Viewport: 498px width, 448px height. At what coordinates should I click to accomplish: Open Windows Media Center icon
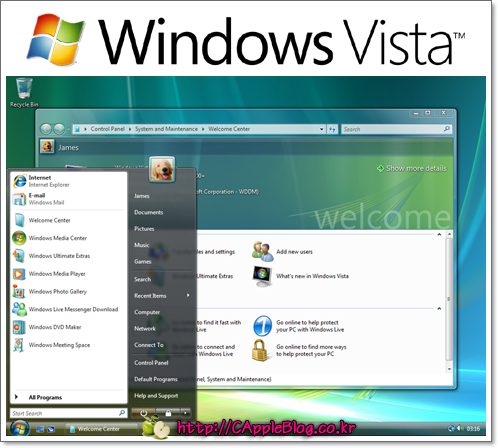coord(19,238)
